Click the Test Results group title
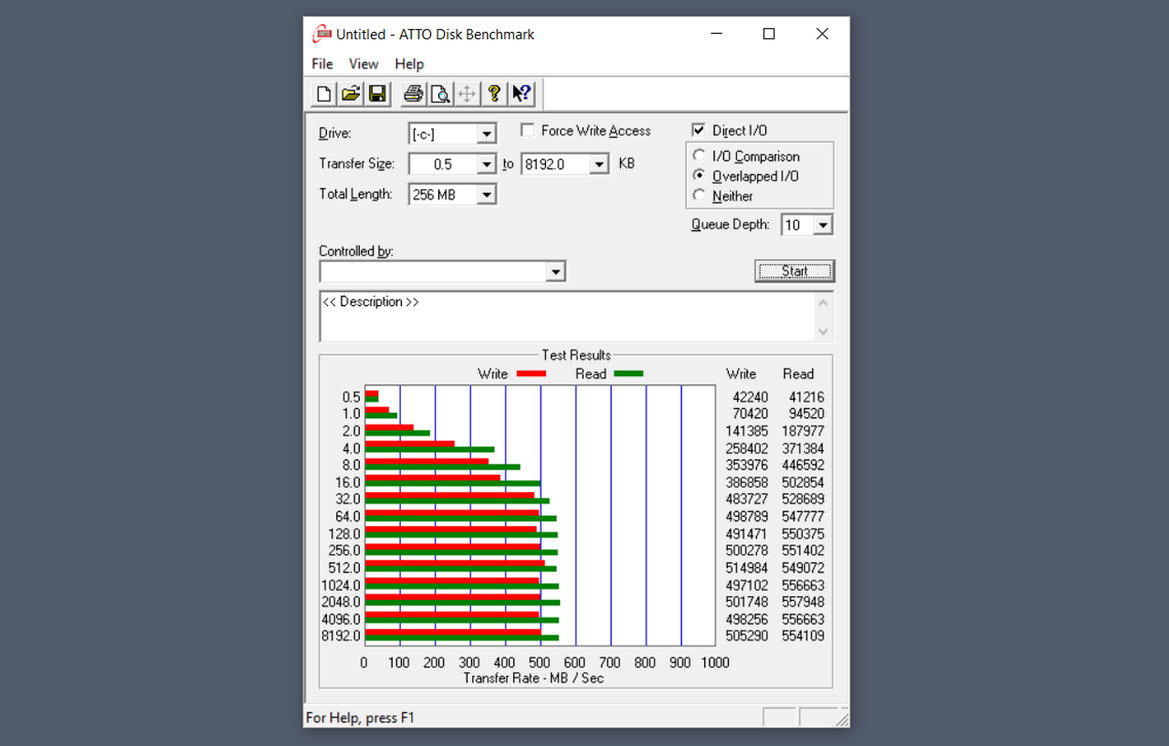The width and height of the screenshot is (1169, 746). 576,355
